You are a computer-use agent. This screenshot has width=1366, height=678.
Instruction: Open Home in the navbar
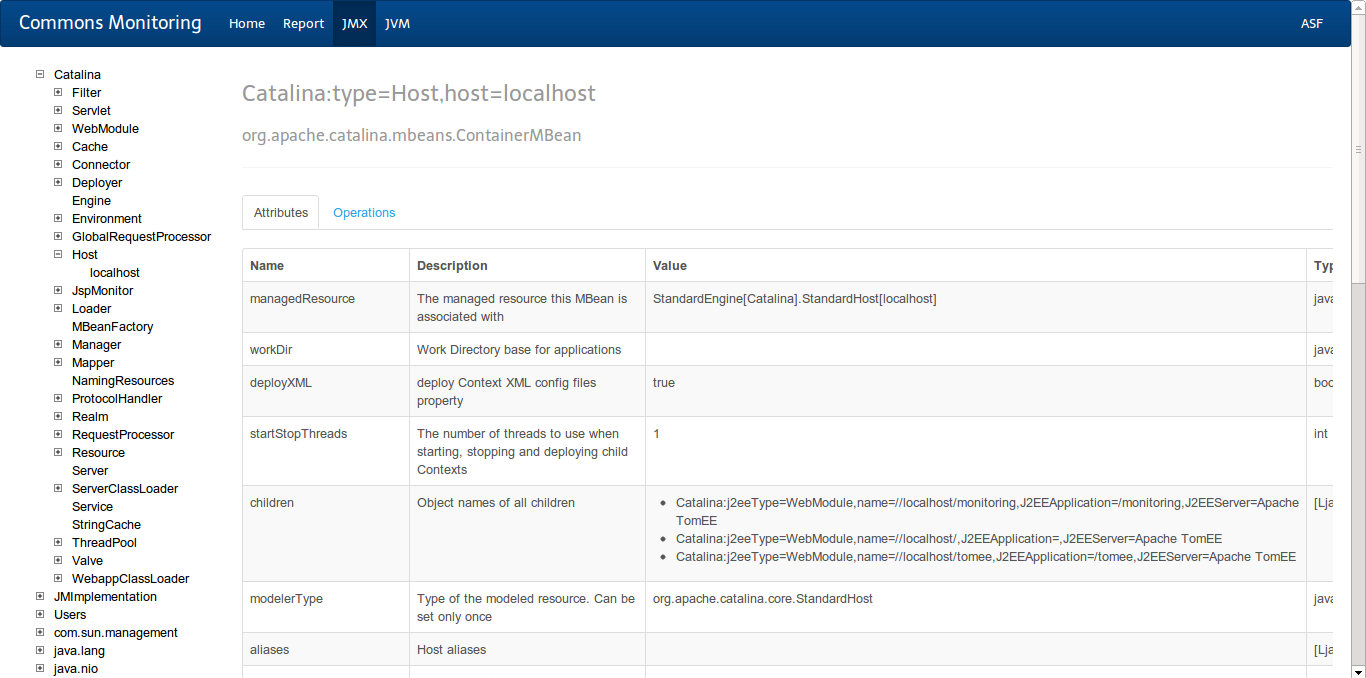click(247, 23)
